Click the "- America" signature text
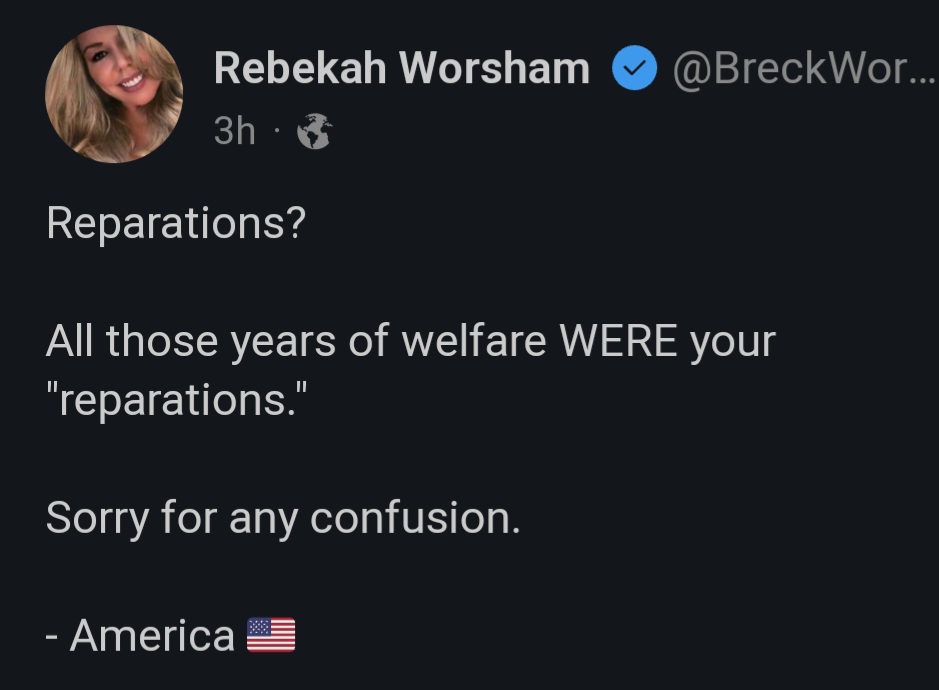 141,636
